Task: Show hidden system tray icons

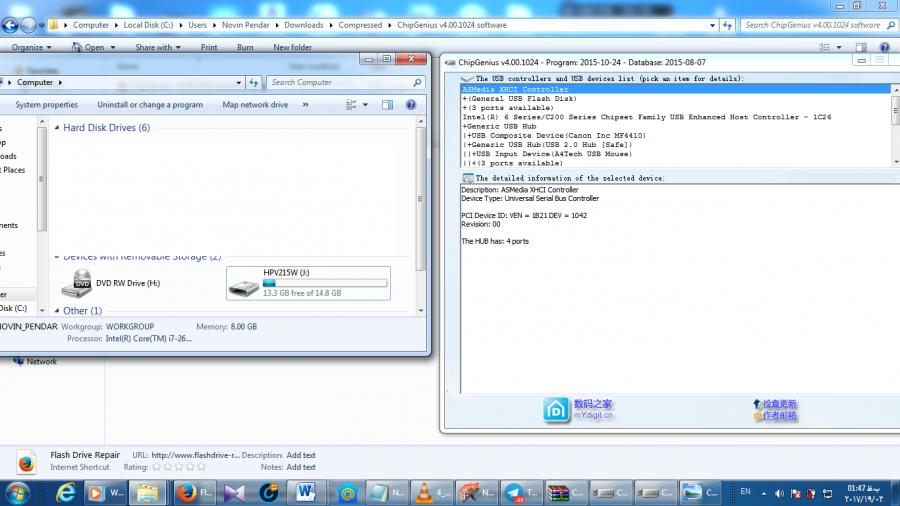Action: 763,493
